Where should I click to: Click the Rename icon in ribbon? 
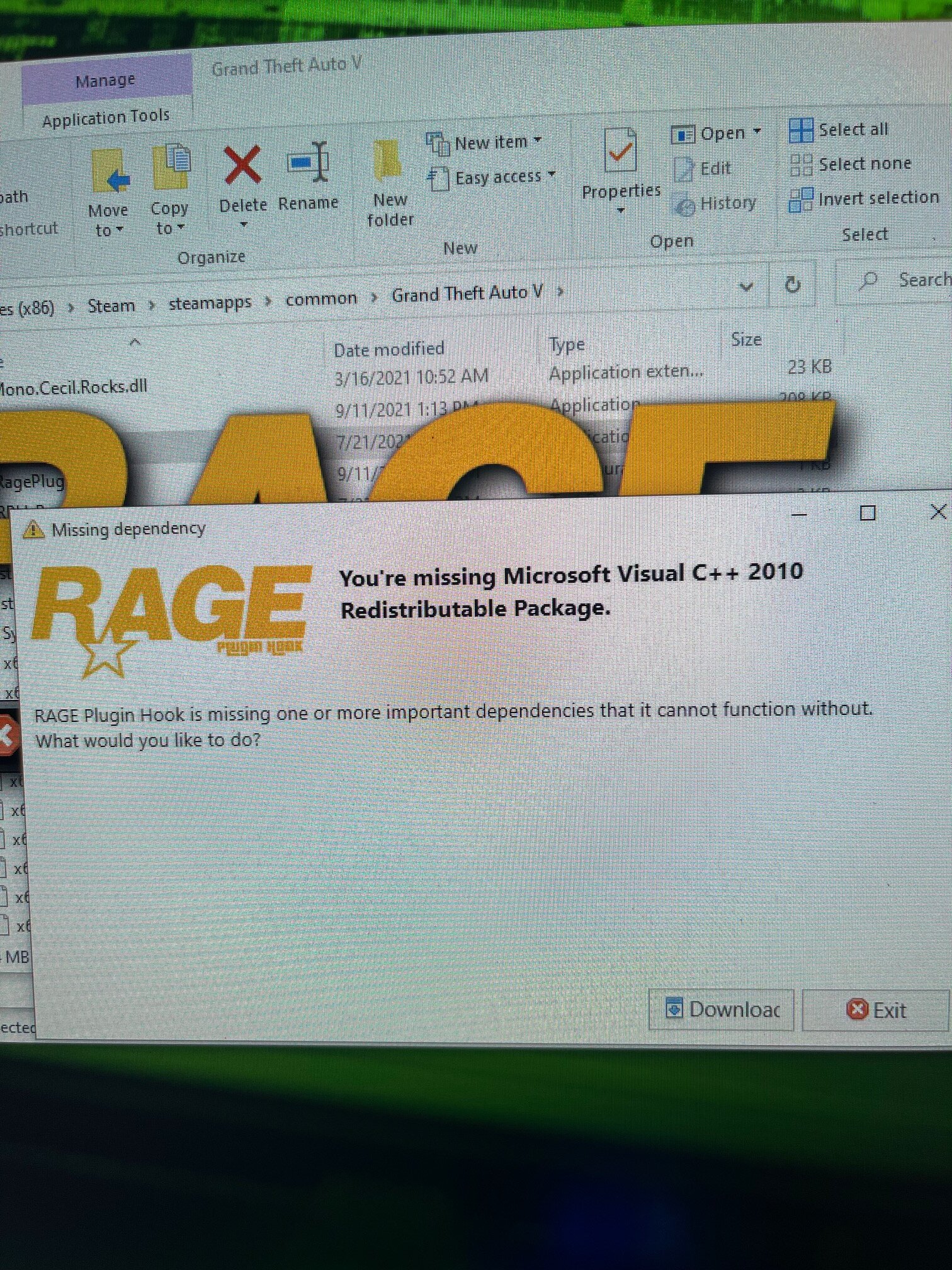point(309,163)
